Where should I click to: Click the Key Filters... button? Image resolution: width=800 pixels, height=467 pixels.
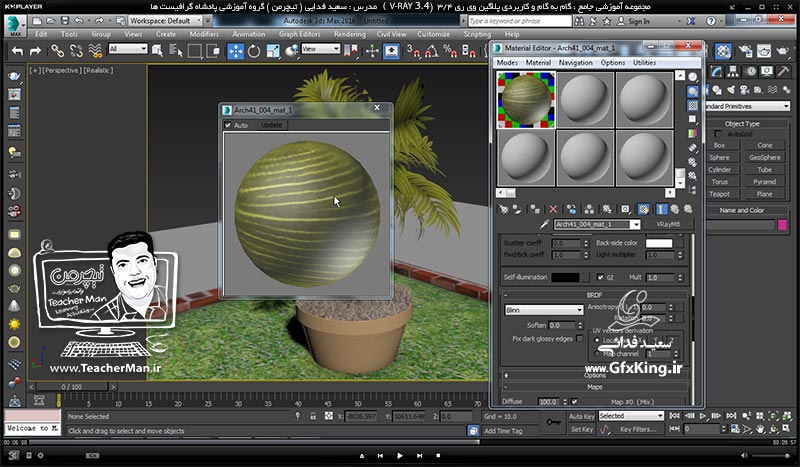638,430
